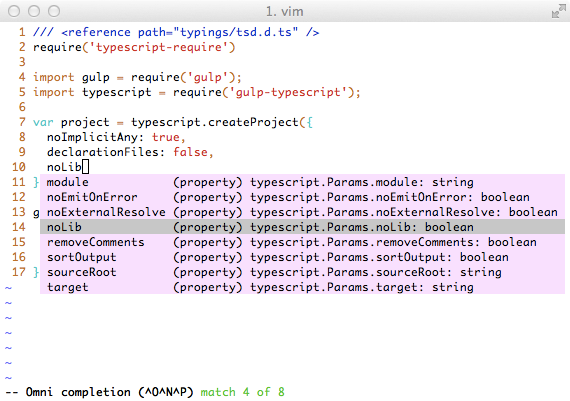Click 'typescript-require' string on line 2
The width and height of the screenshot is (570, 401).
coord(159,47)
